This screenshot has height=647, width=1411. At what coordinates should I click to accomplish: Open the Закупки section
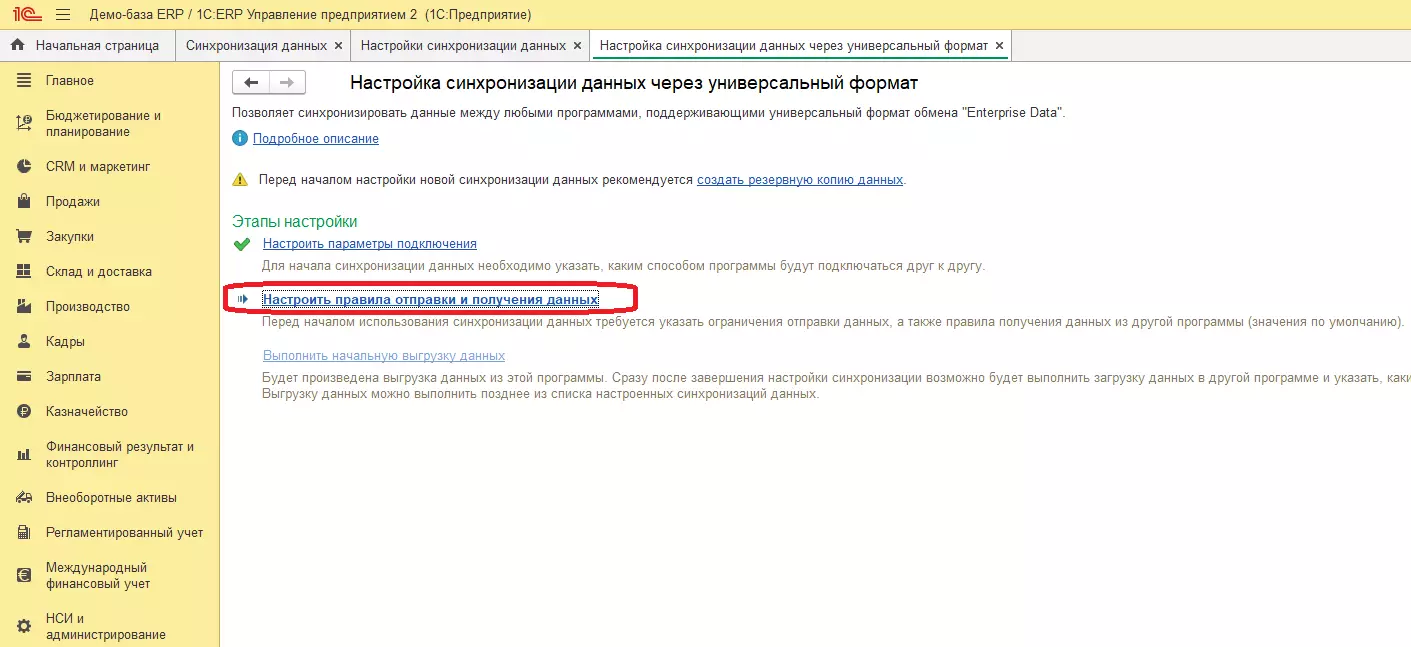(70, 237)
